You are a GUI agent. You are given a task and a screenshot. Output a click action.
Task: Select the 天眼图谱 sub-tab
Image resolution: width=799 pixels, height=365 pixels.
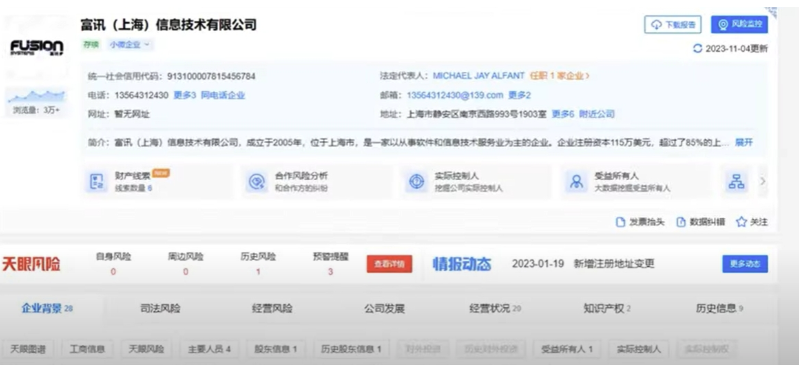tap(29, 349)
